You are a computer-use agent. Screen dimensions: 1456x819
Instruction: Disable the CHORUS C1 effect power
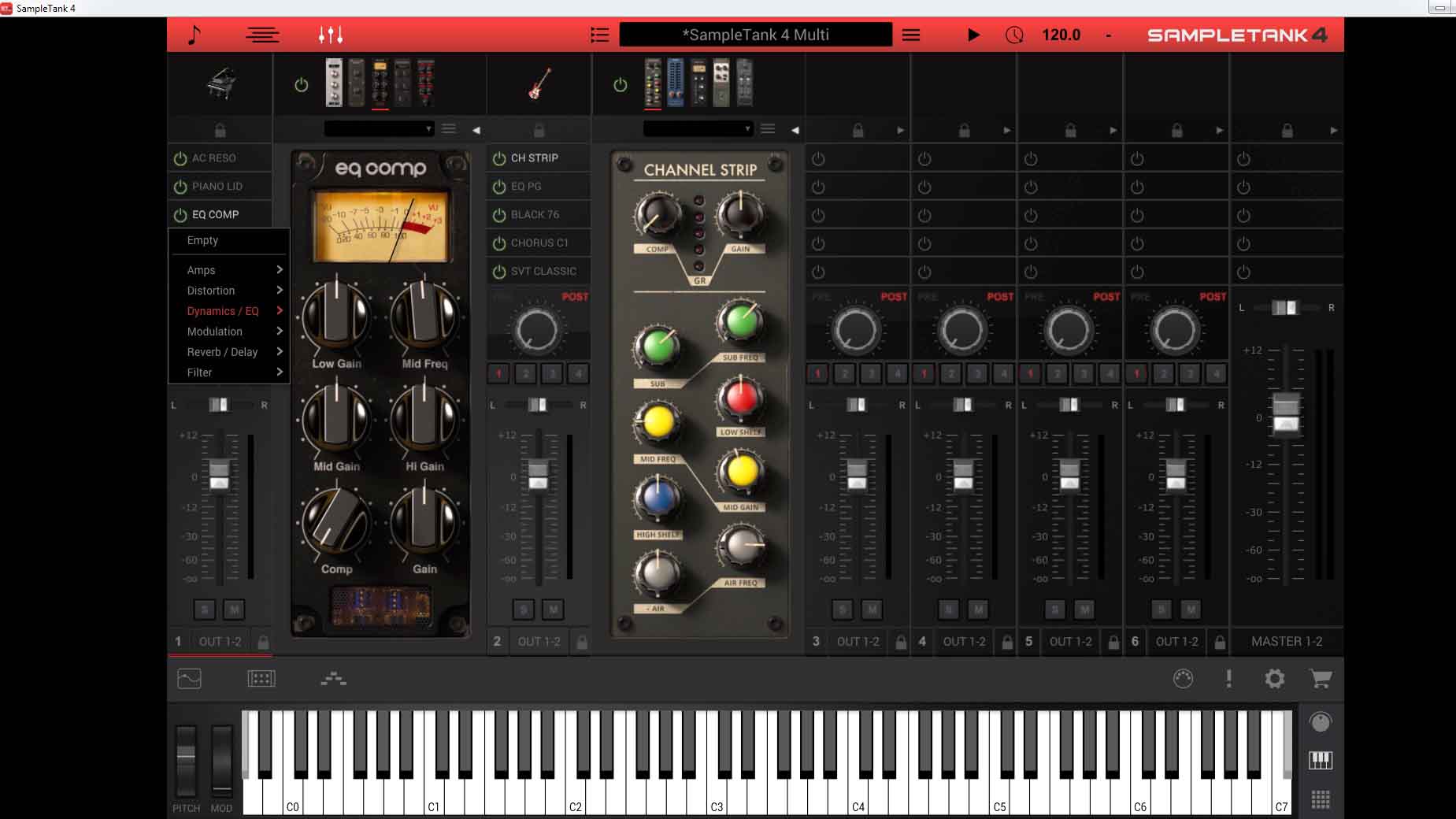coord(499,243)
